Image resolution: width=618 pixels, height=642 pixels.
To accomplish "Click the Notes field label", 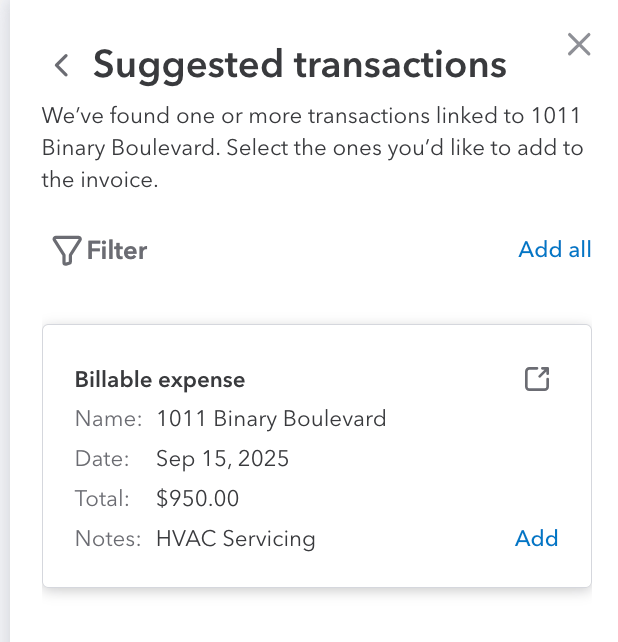I will coord(106,539).
